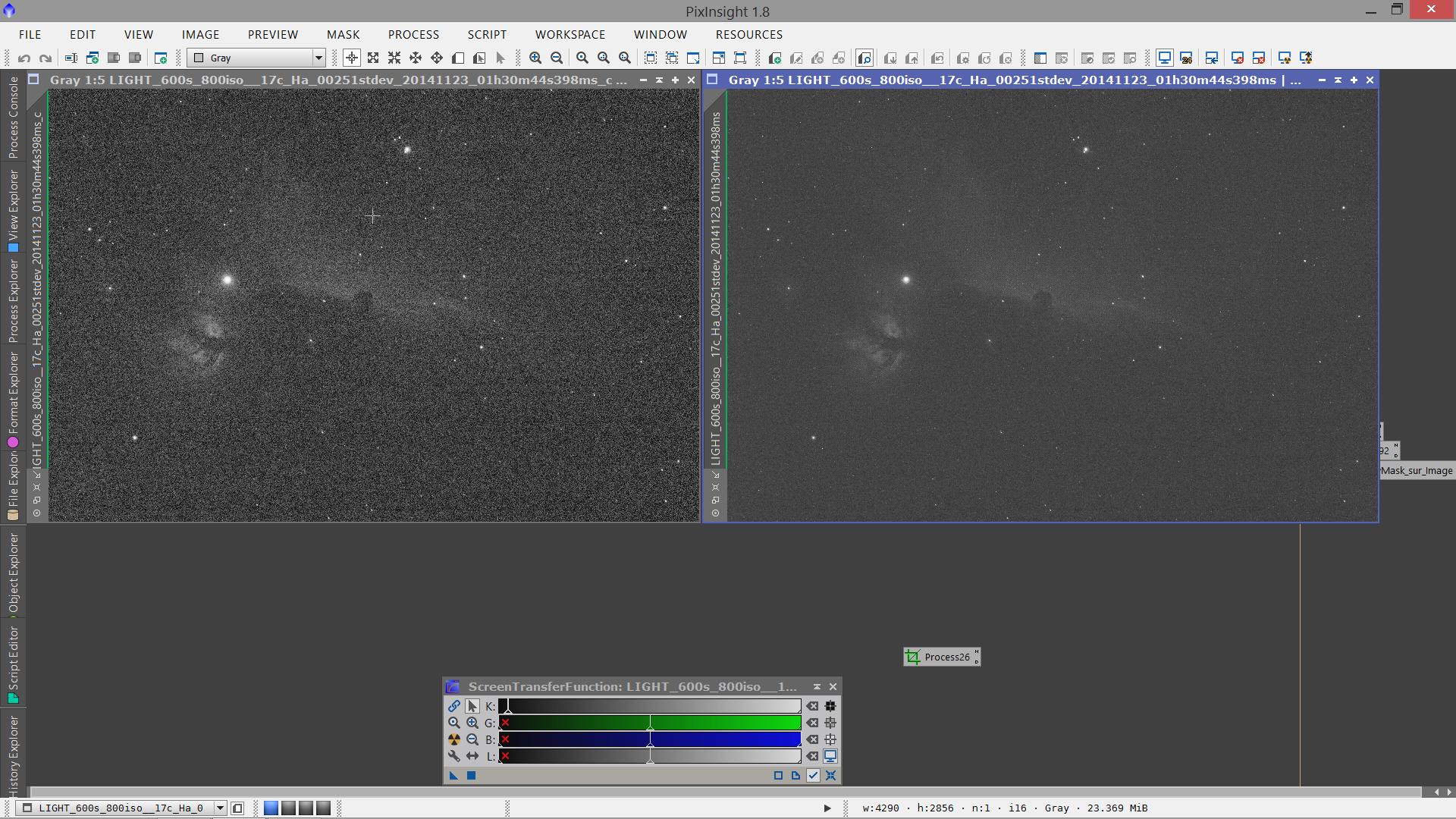This screenshot has width=1456, height=819.
Task: Expand view selector LIGHT_600s_800iso dropdown arrow
Action: [220, 808]
